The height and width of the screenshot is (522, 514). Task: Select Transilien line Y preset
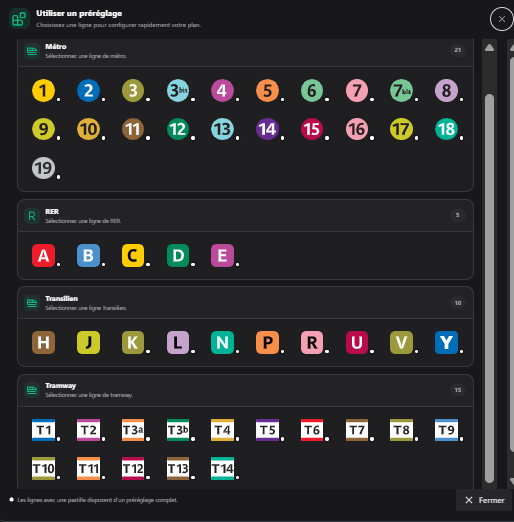pos(446,342)
